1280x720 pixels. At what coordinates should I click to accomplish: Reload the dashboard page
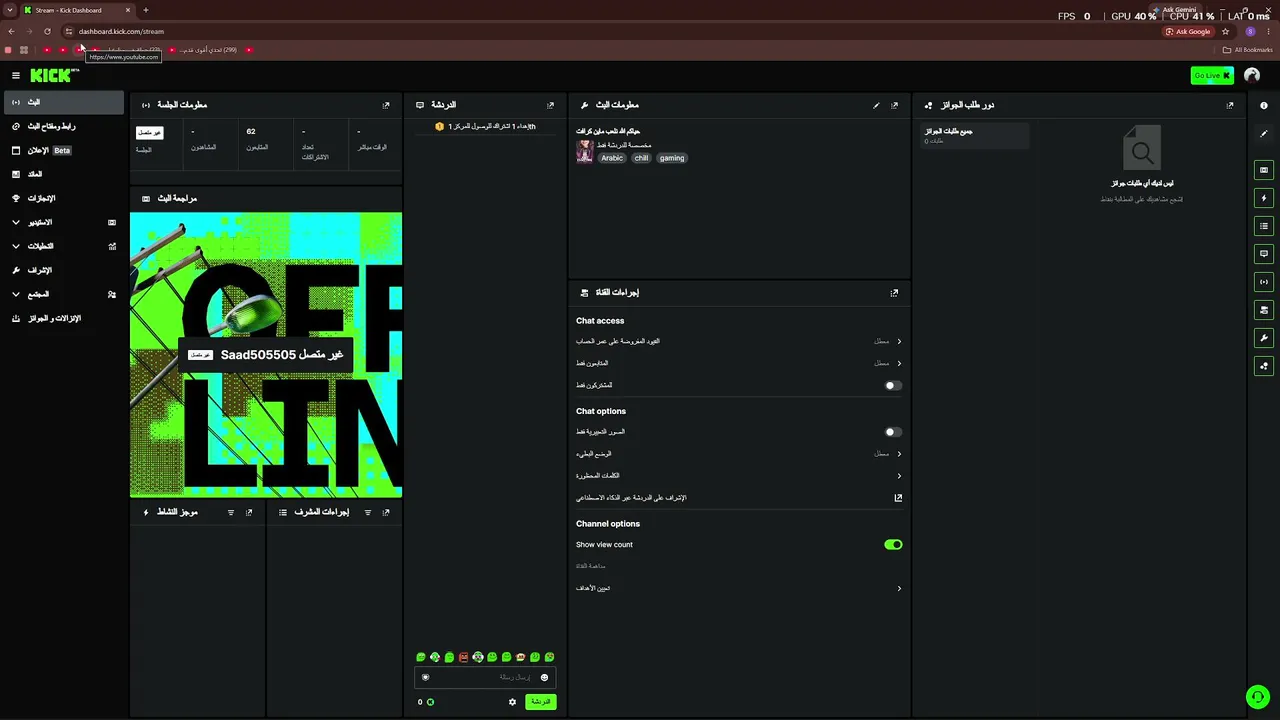(x=47, y=31)
